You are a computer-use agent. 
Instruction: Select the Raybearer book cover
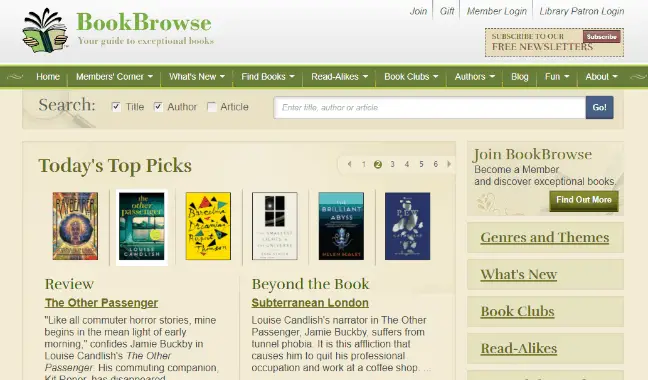(x=75, y=226)
